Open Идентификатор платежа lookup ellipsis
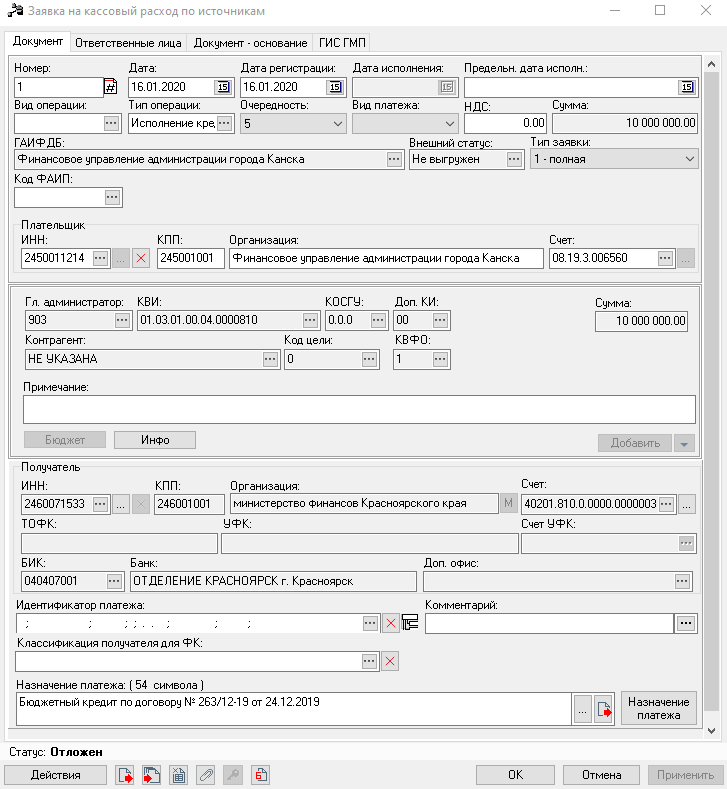727x789 pixels. click(x=370, y=623)
